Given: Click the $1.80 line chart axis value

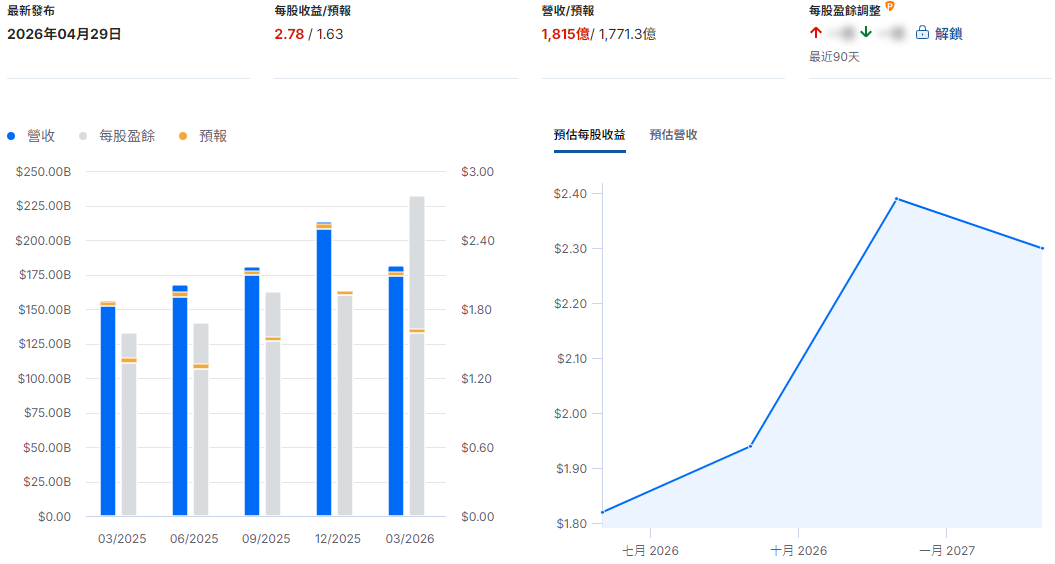Looking at the screenshot, I should 570,524.
